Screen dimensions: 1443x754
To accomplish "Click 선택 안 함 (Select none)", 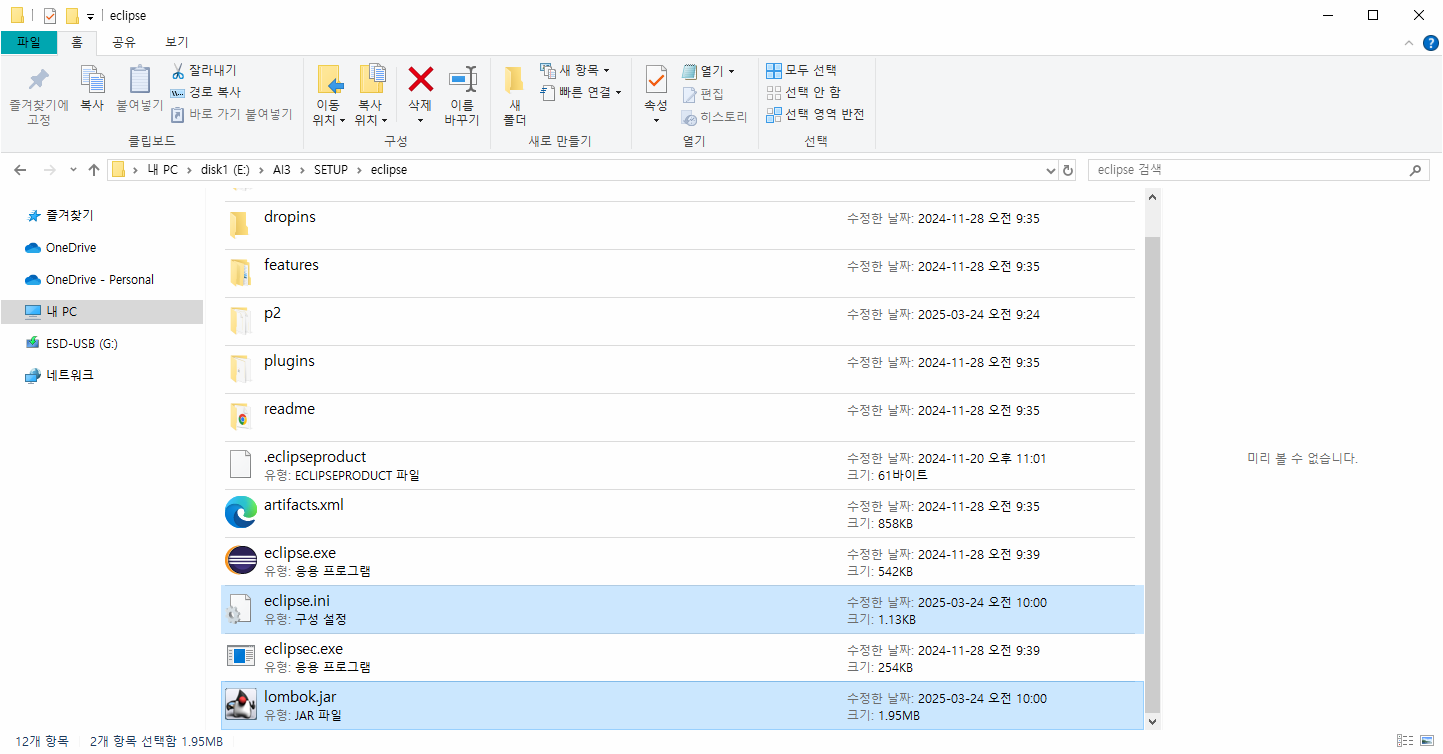I will (803, 92).
